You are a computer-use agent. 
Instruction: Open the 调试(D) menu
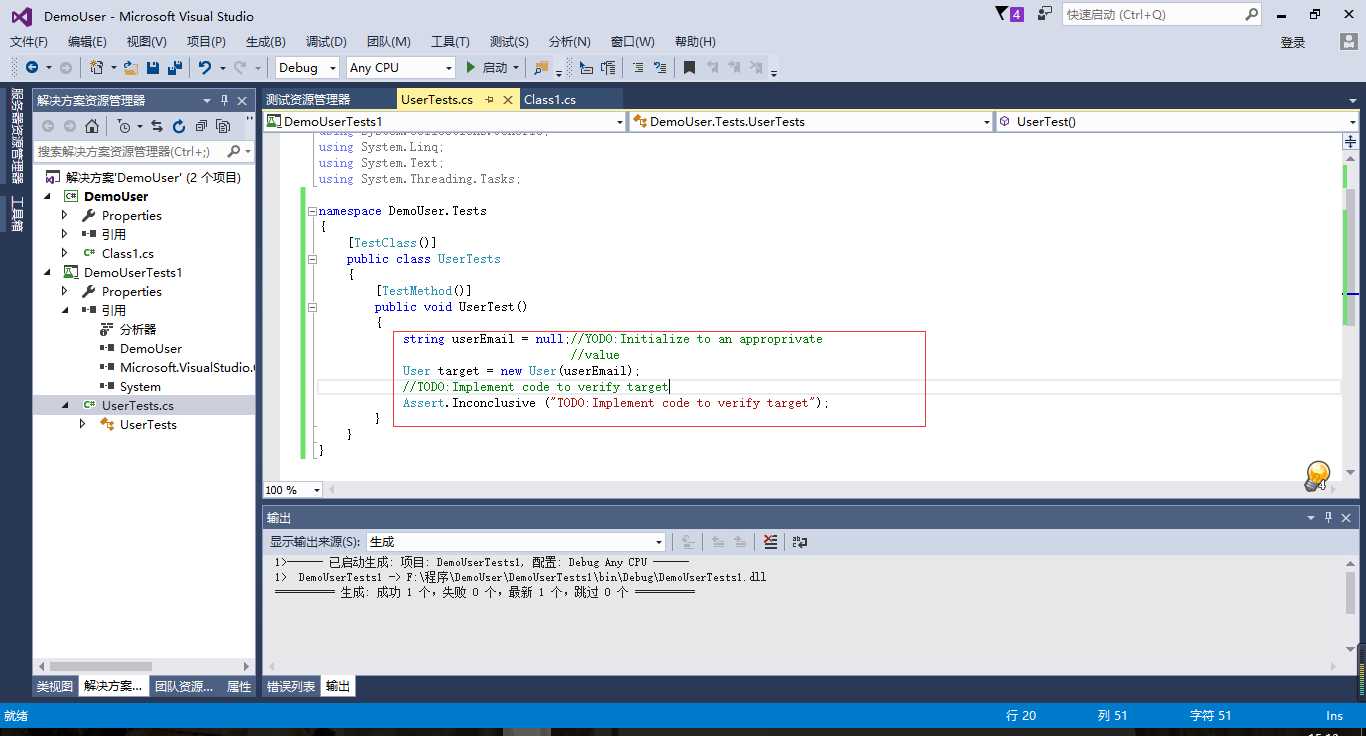point(326,42)
